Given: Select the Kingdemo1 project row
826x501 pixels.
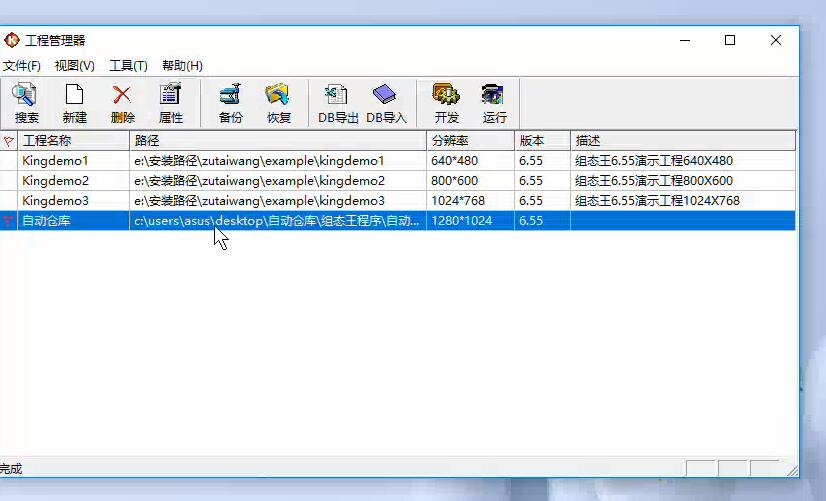Looking at the screenshot, I should pos(398,161).
